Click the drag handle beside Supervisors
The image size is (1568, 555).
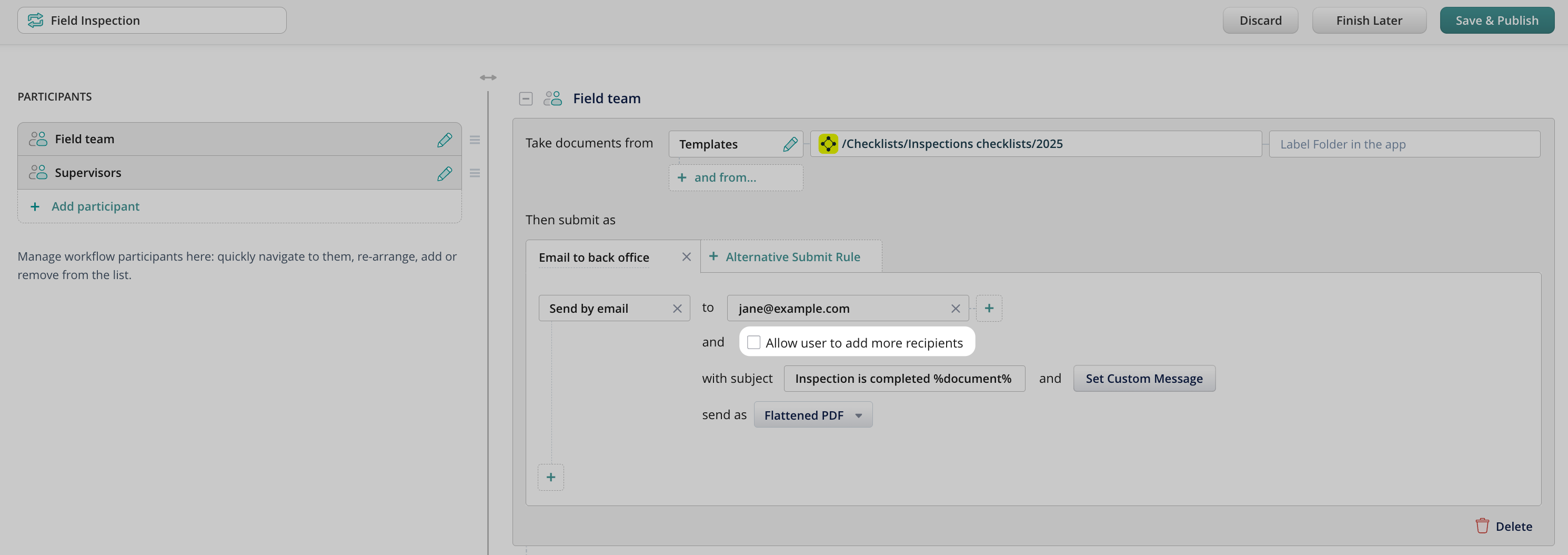475,173
